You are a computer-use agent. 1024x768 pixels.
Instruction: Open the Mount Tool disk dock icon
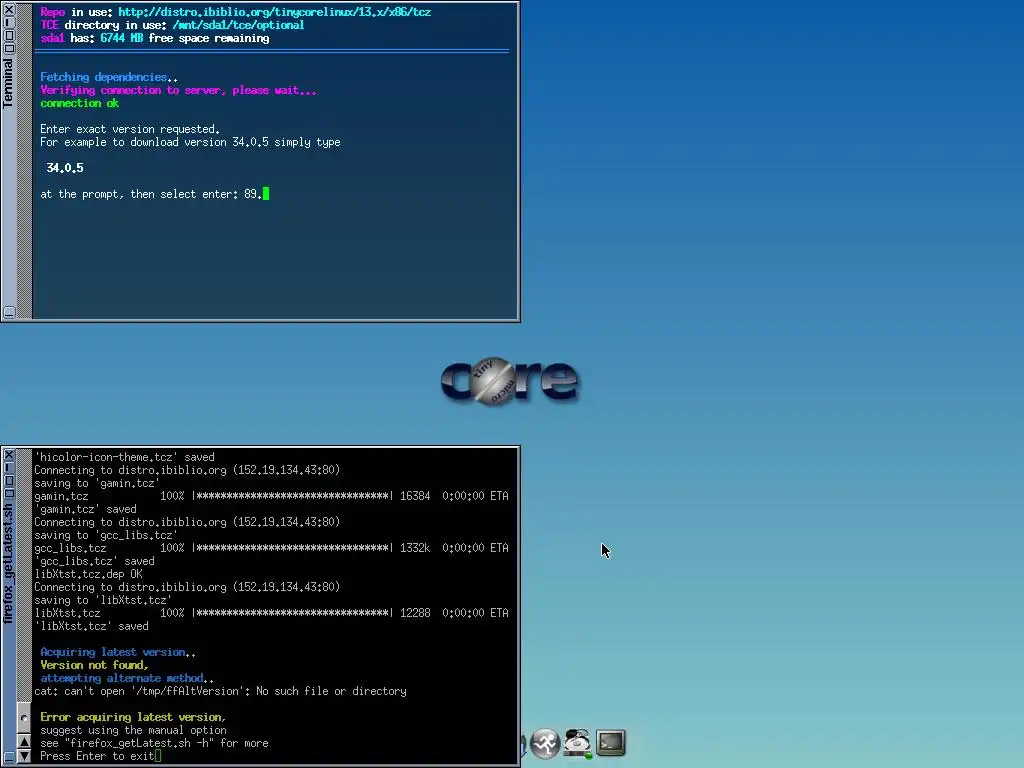578,743
